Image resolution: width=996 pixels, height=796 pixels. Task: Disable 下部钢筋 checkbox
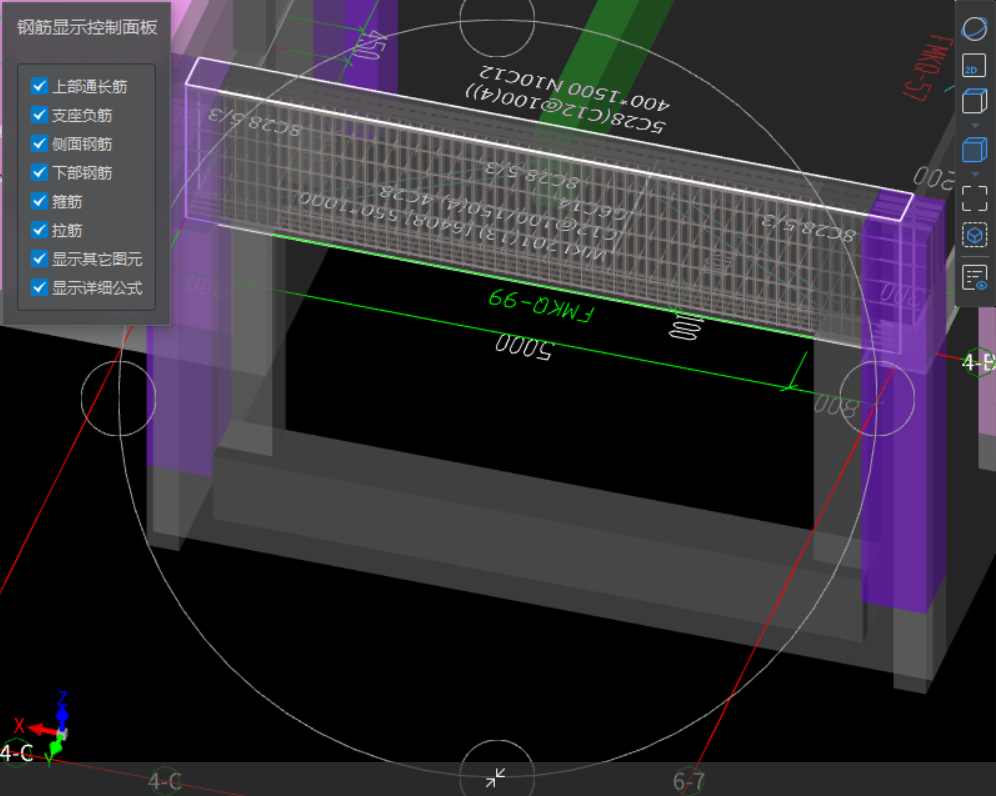pos(39,172)
